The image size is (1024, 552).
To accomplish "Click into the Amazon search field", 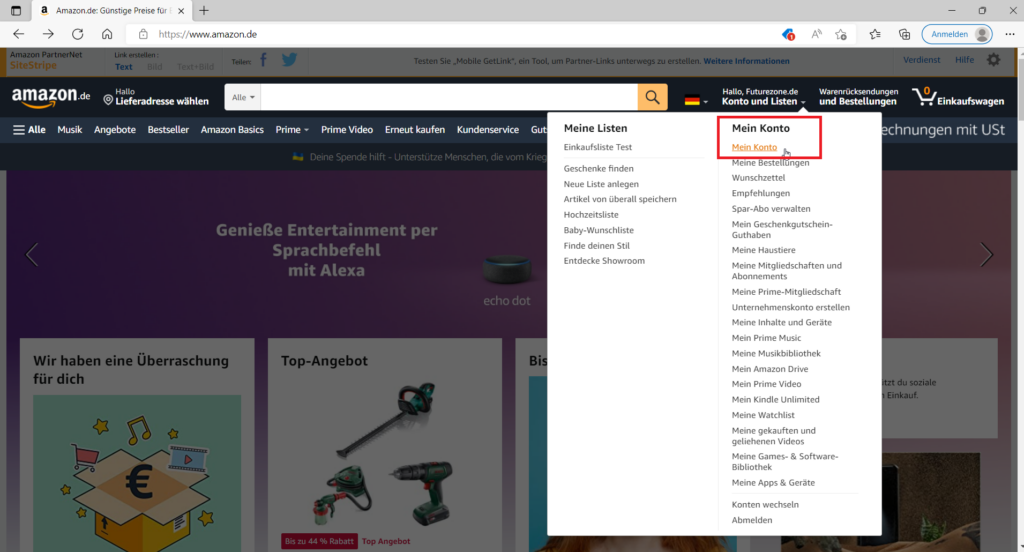I will (449, 97).
